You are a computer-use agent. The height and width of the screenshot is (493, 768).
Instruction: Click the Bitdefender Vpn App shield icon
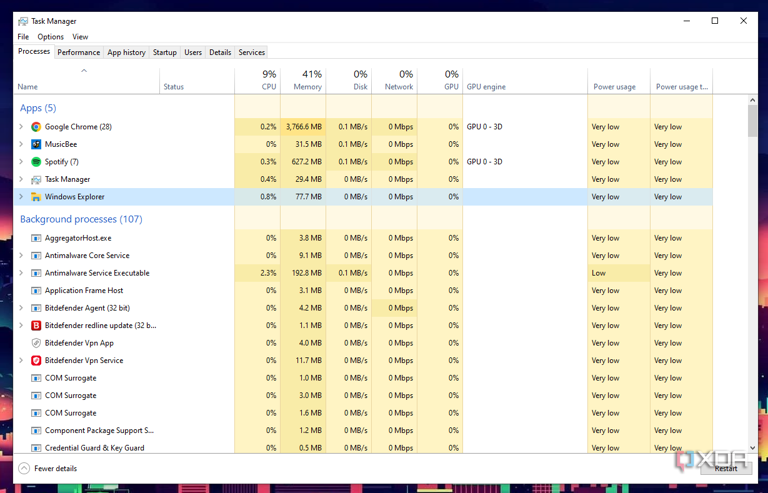36,343
